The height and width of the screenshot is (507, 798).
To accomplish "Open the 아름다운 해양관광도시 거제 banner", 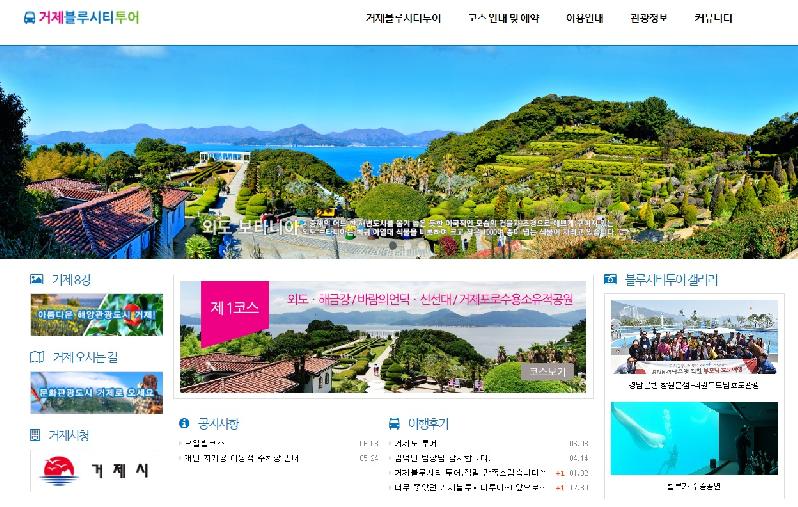I will (96, 315).
